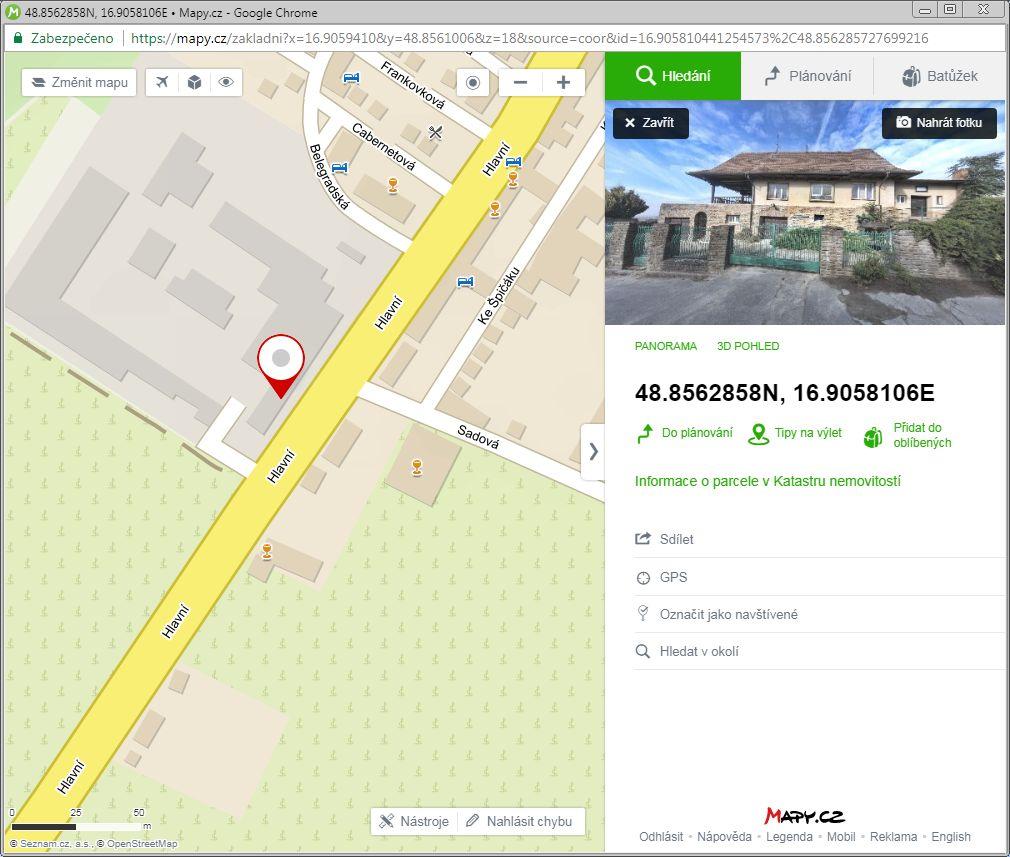Click the Reklama footer link
The height and width of the screenshot is (857, 1010).
tap(893, 836)
